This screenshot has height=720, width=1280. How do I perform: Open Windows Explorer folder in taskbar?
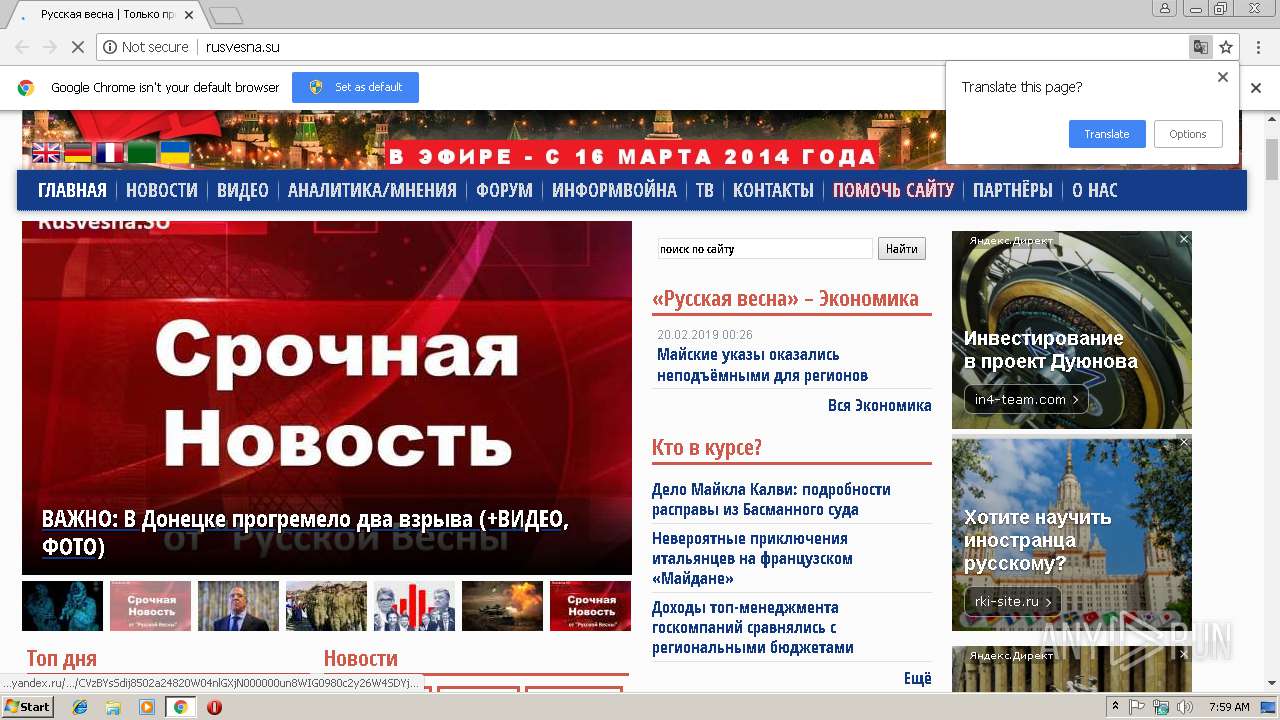[114, 707]
